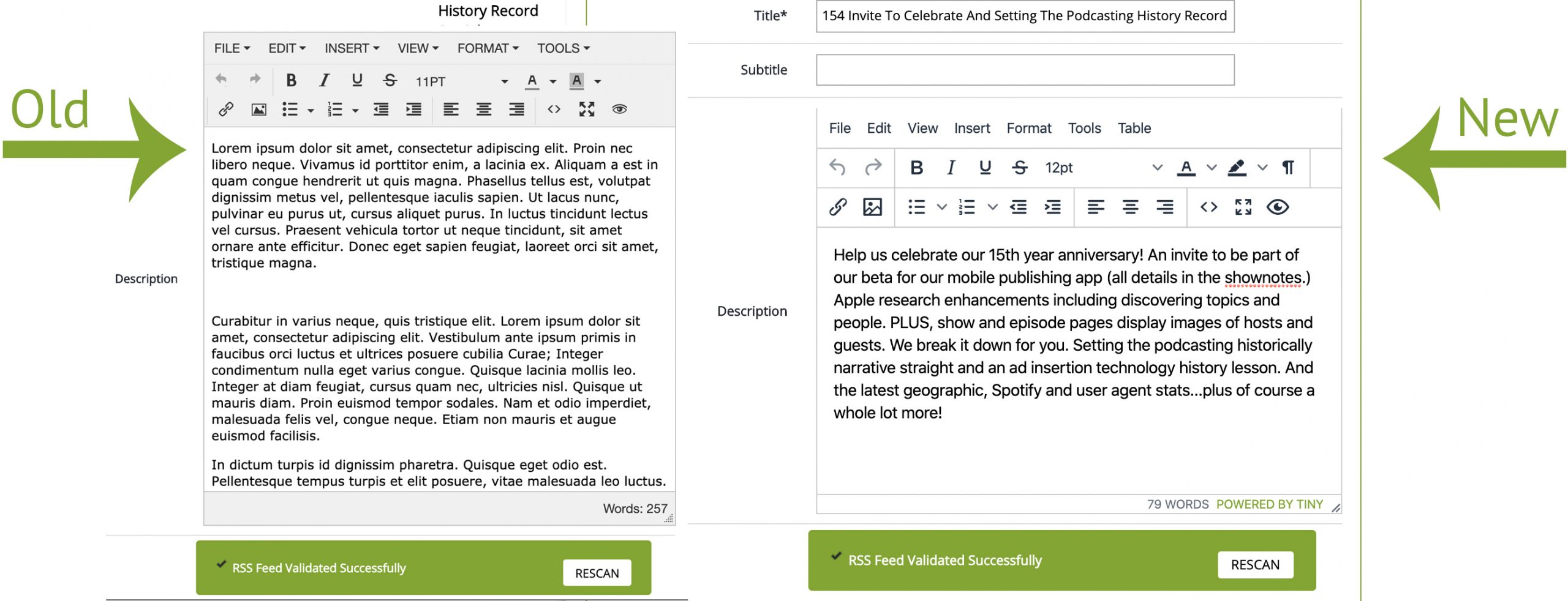This screenshot has height=601, width=1568.
Task: Apply background color in the old editor
Action: pos(576,81)
